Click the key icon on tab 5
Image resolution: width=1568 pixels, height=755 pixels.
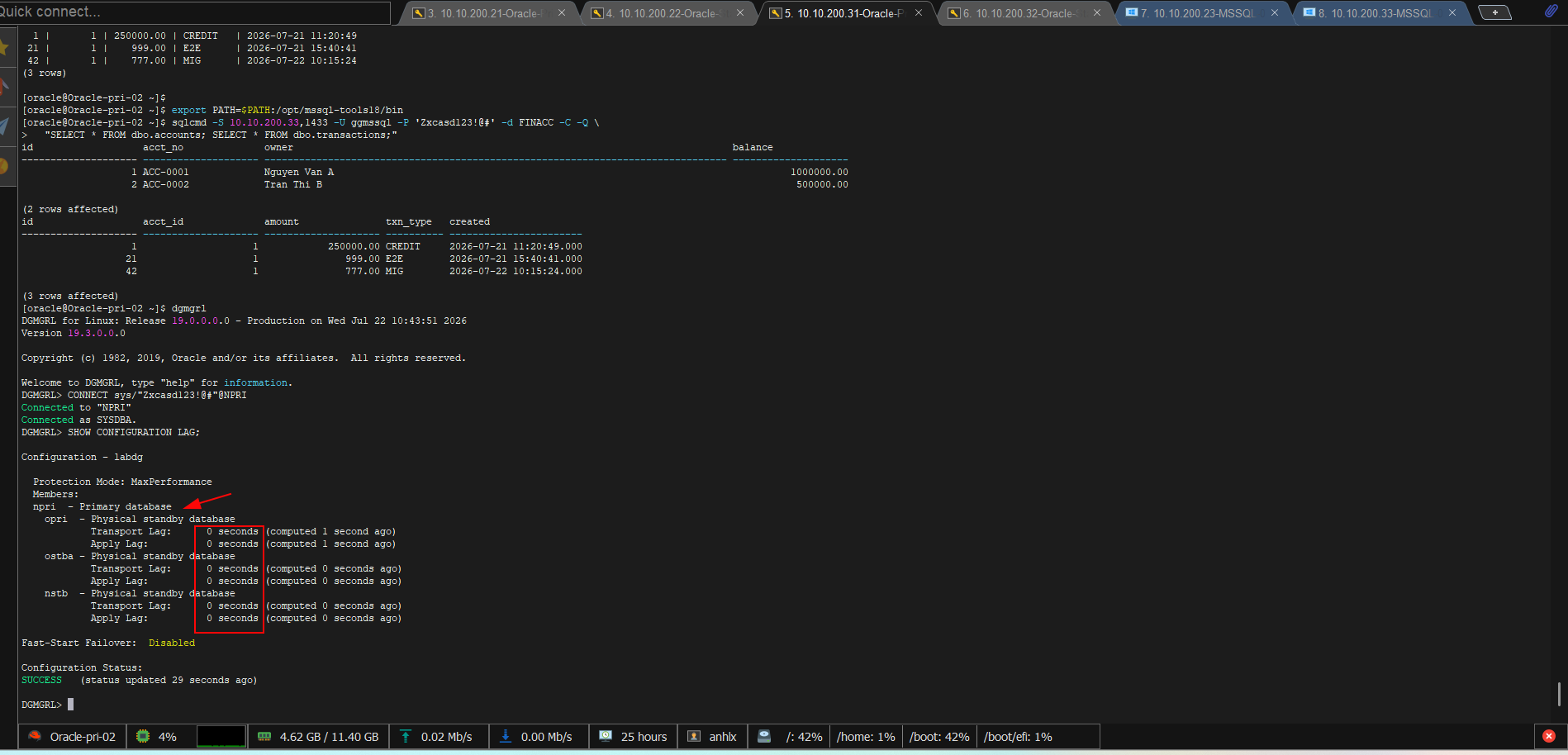[x=776, y=13]
